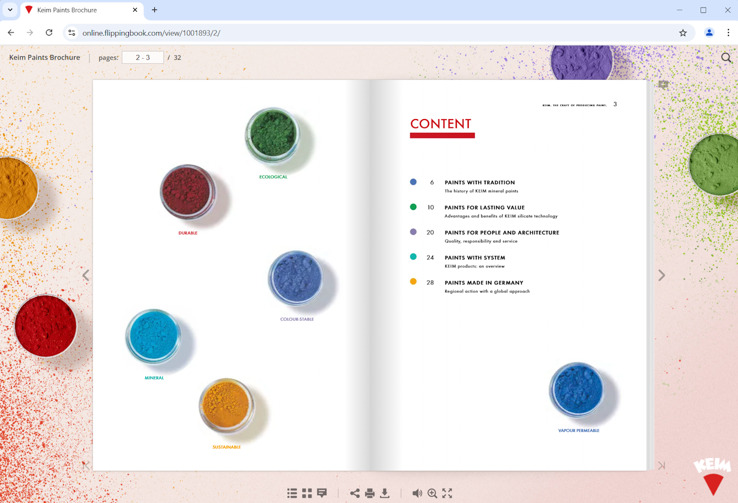Open Paints Made in Germany entry

[x=484, y=283]
